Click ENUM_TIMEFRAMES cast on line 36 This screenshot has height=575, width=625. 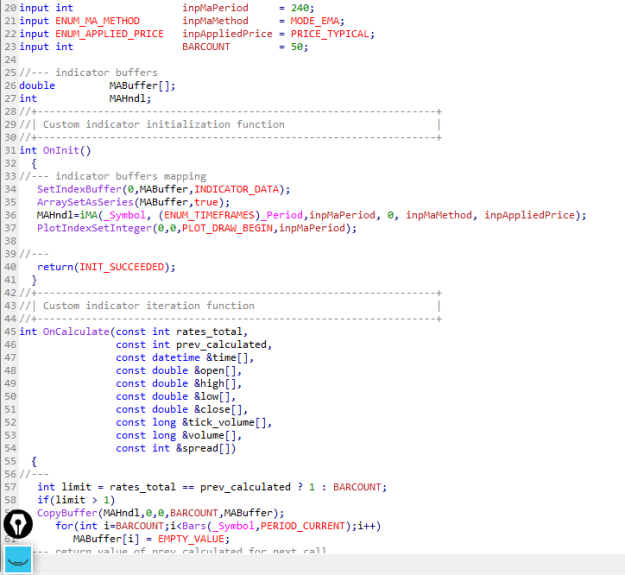[x=209, y=215]
